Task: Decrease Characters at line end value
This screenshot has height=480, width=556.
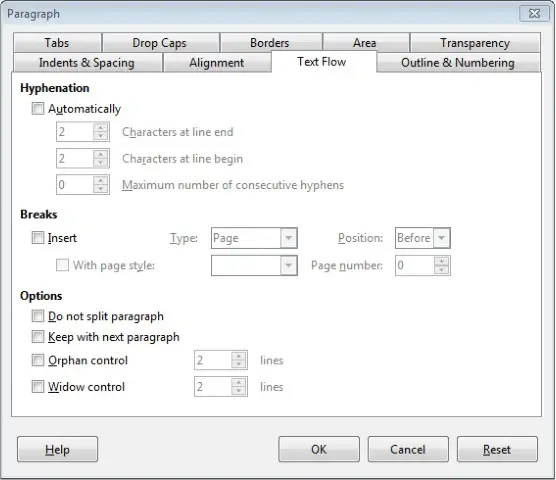Action: (101, 136)
